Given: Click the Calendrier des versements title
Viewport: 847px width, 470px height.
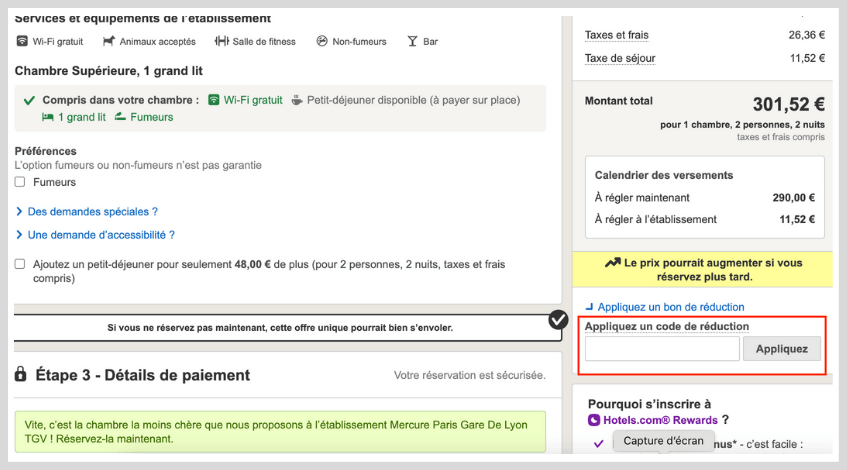Looking at the screenshot, I should (x=664, y=175).
